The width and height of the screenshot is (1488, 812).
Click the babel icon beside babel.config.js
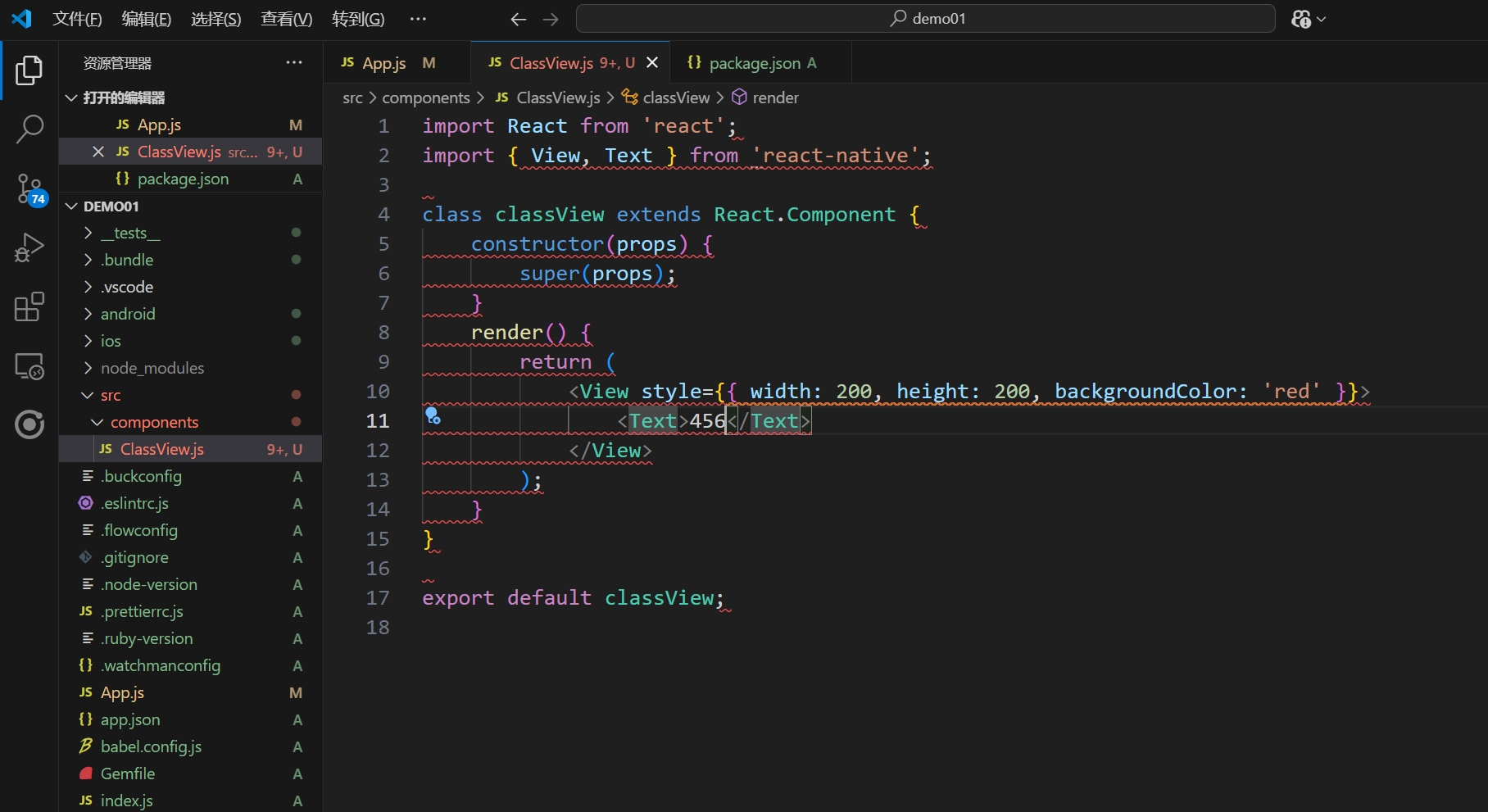[86, 746]
